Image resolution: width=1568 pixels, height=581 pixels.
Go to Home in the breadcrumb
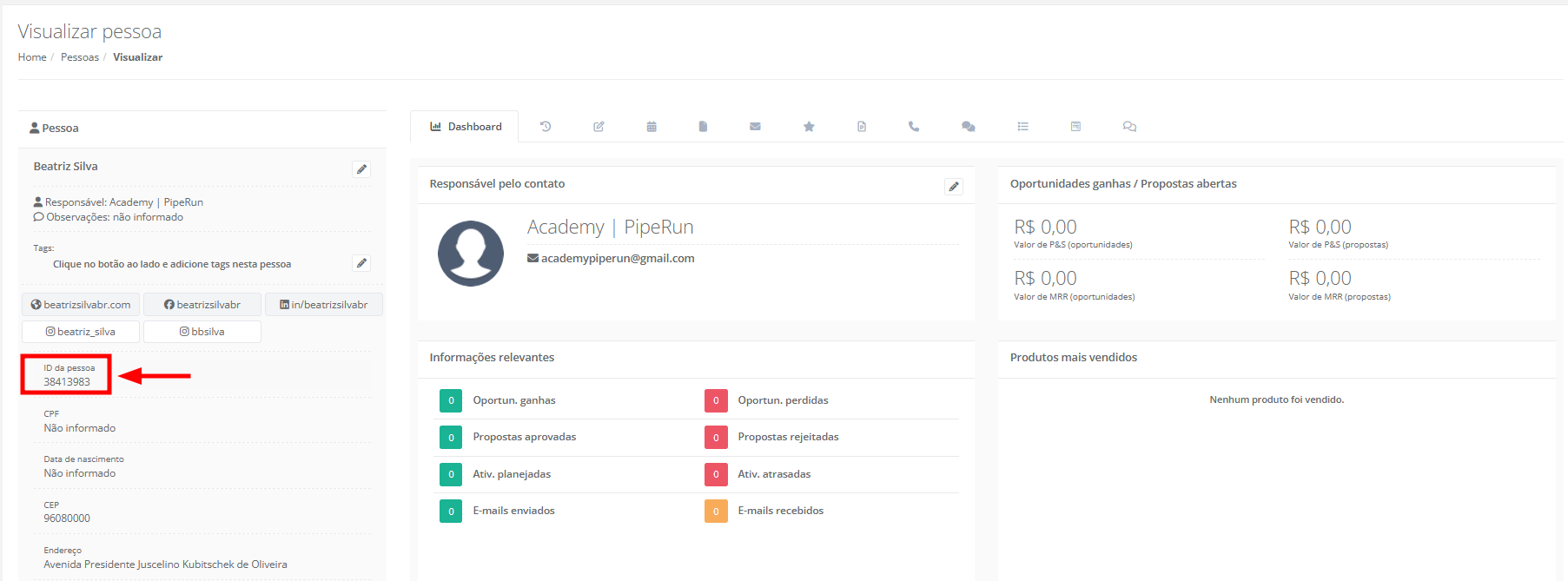[x=32, y=57]
